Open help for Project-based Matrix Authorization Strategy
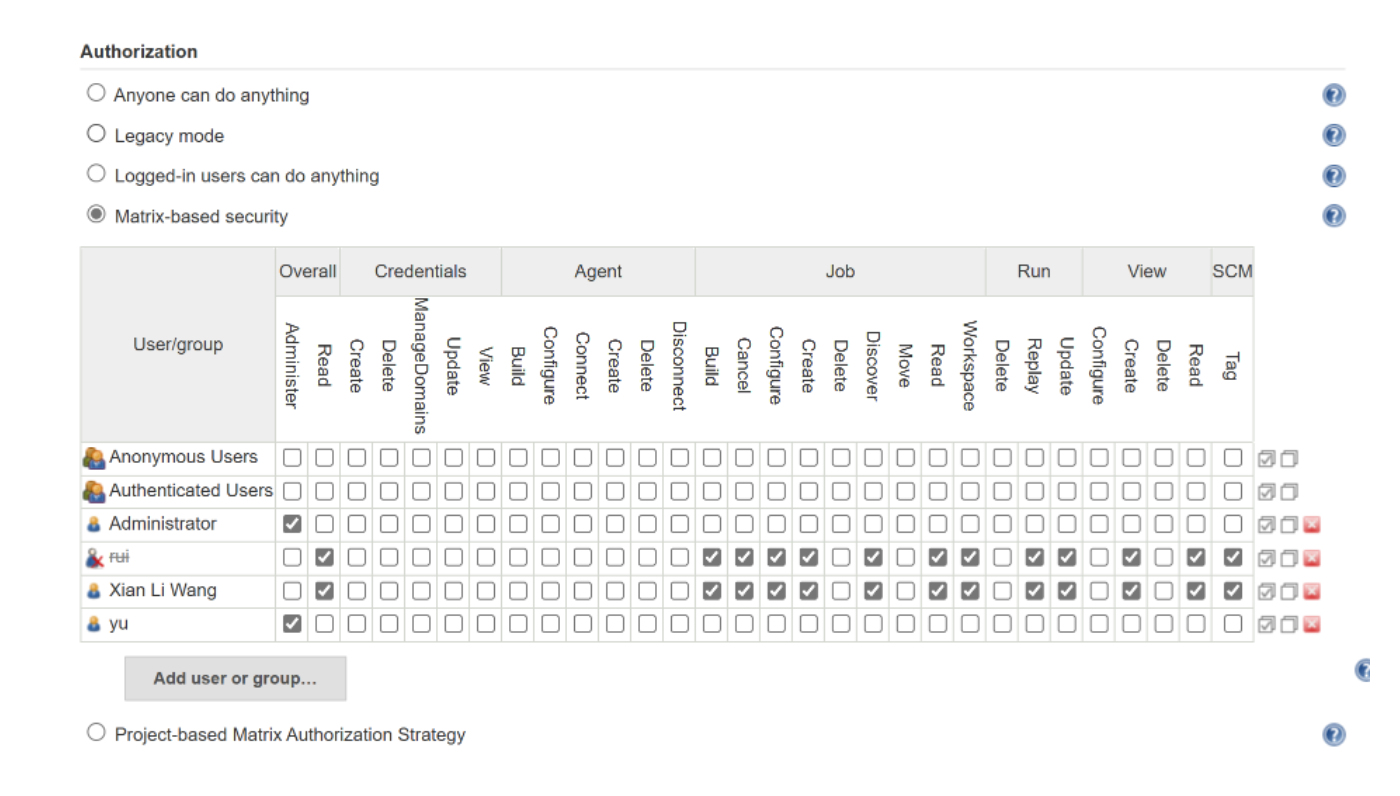1400x796 pixels. pos(1333,735)
